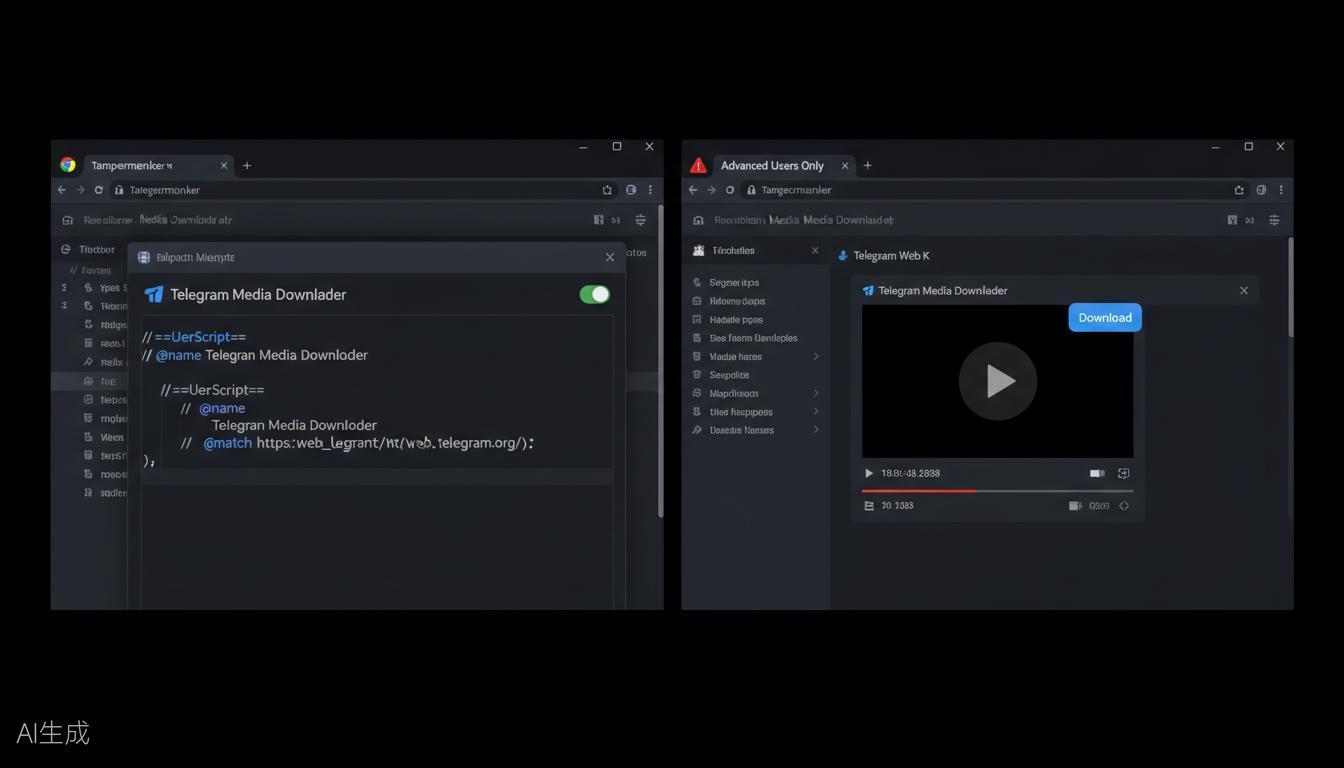Reload the page in the Tampermenker window
Screen dimensions: 1344x768
(98, 190)
